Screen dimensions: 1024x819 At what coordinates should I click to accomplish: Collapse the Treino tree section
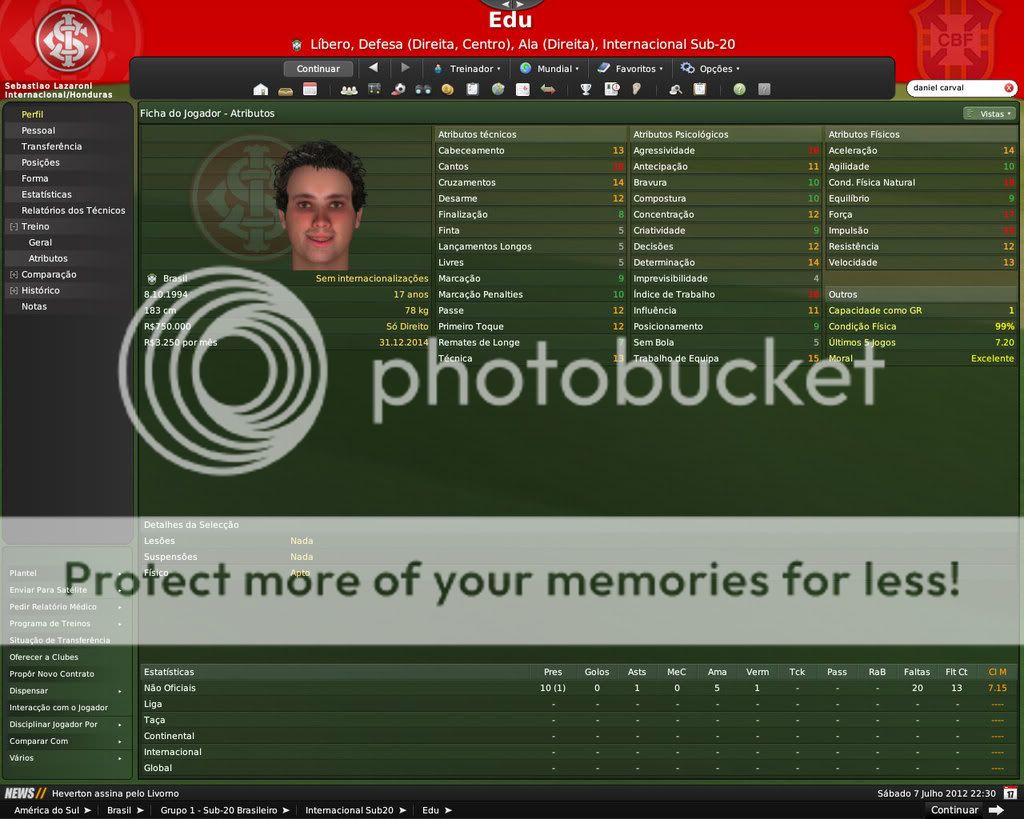pyautogui.click(x=13, y=227)
